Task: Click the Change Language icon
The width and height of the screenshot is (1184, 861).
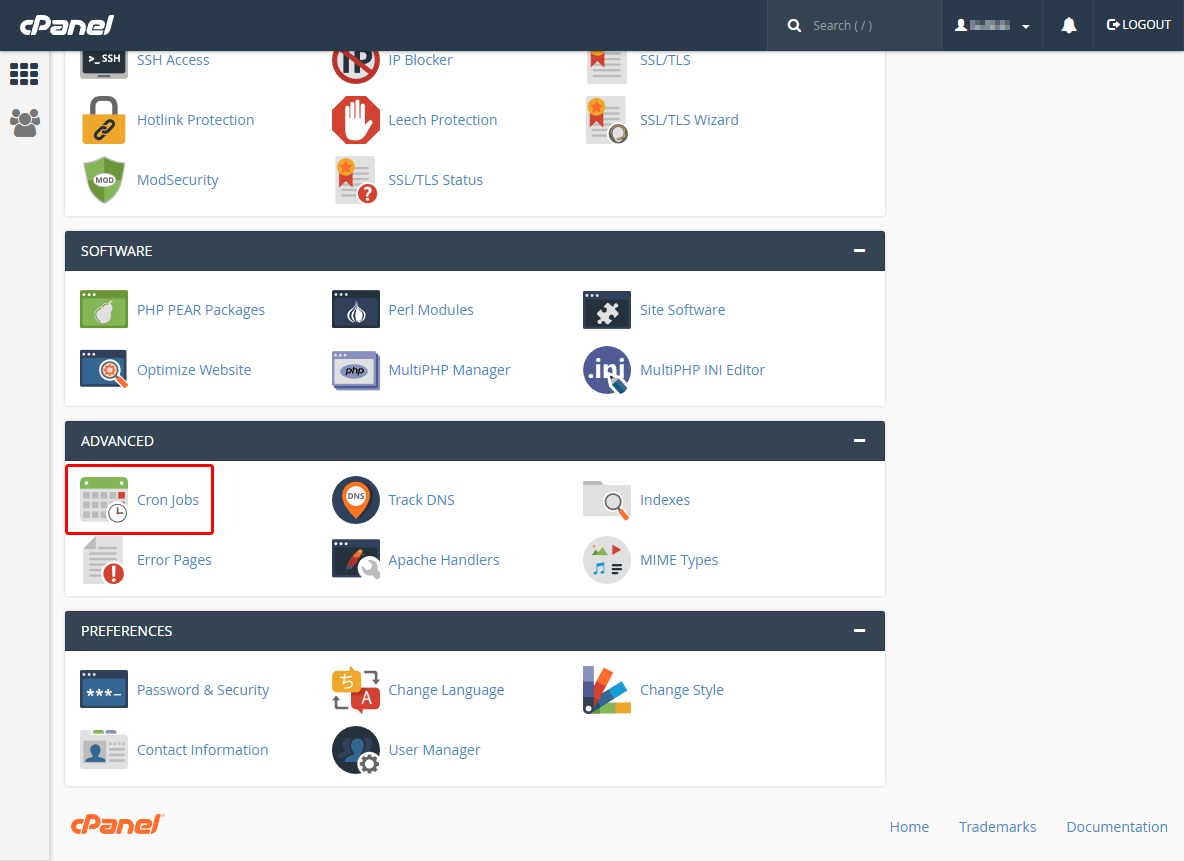Action: point(356,690)
